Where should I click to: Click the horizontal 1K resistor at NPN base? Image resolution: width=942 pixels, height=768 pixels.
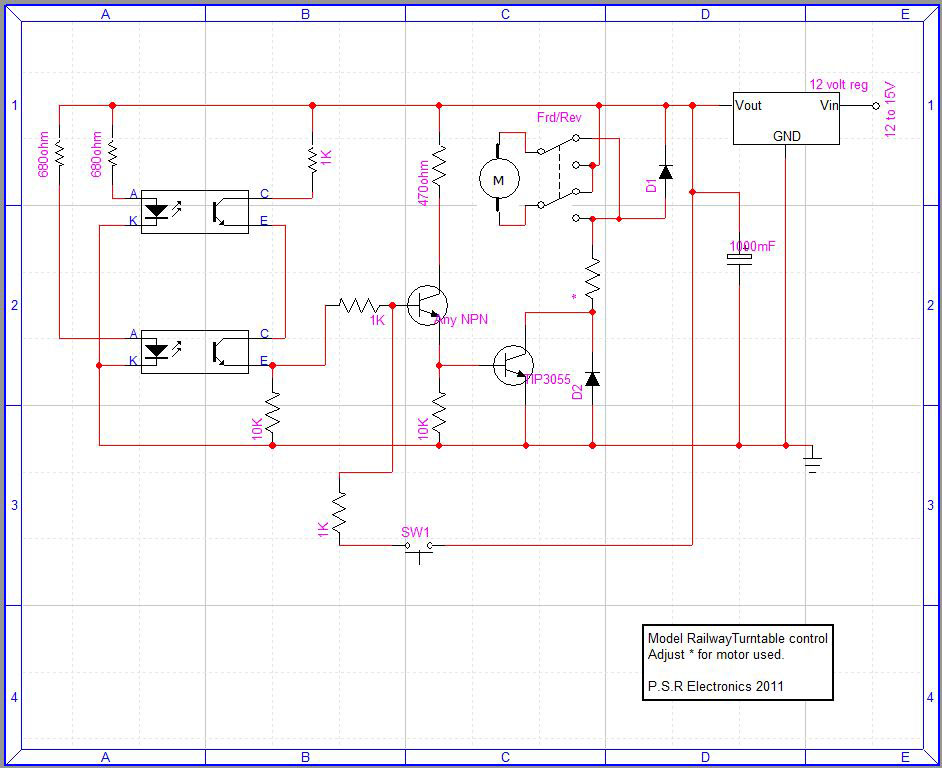click(x=358, y=304)
